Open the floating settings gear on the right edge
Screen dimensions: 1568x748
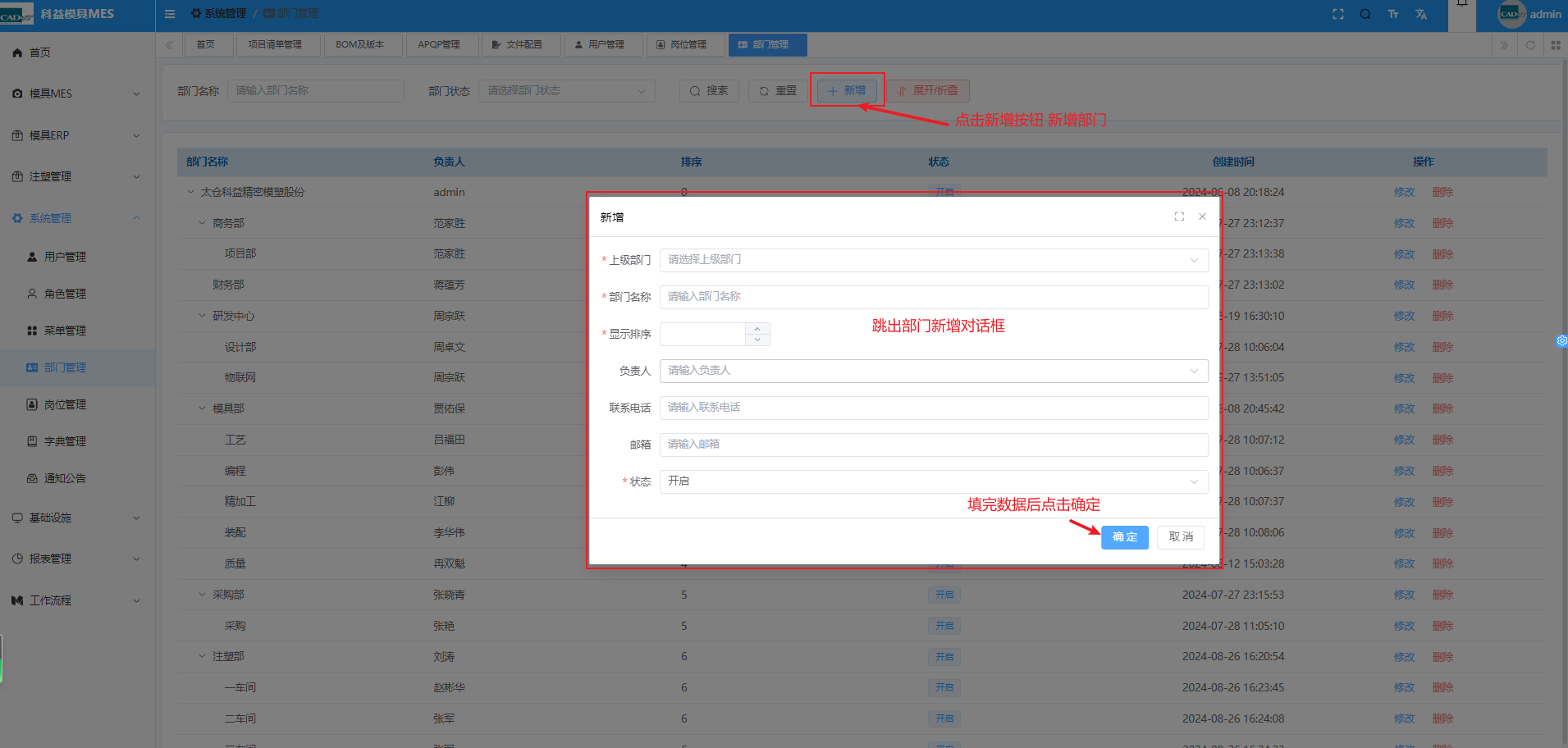(1562, 340)
